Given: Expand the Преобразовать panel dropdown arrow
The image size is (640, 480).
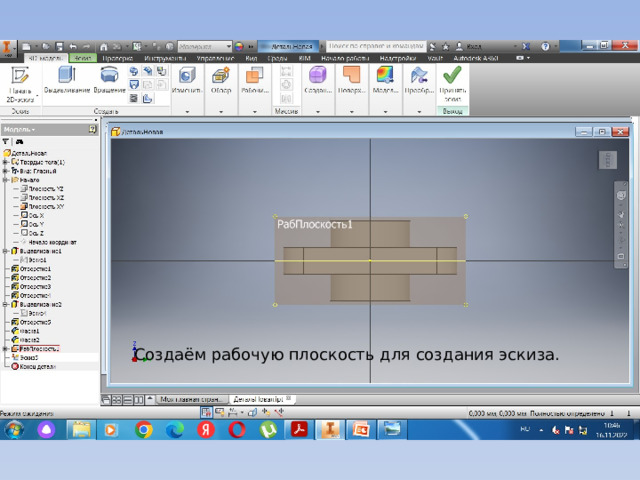Looking at the screenshot, I should (x=419, y=111).
